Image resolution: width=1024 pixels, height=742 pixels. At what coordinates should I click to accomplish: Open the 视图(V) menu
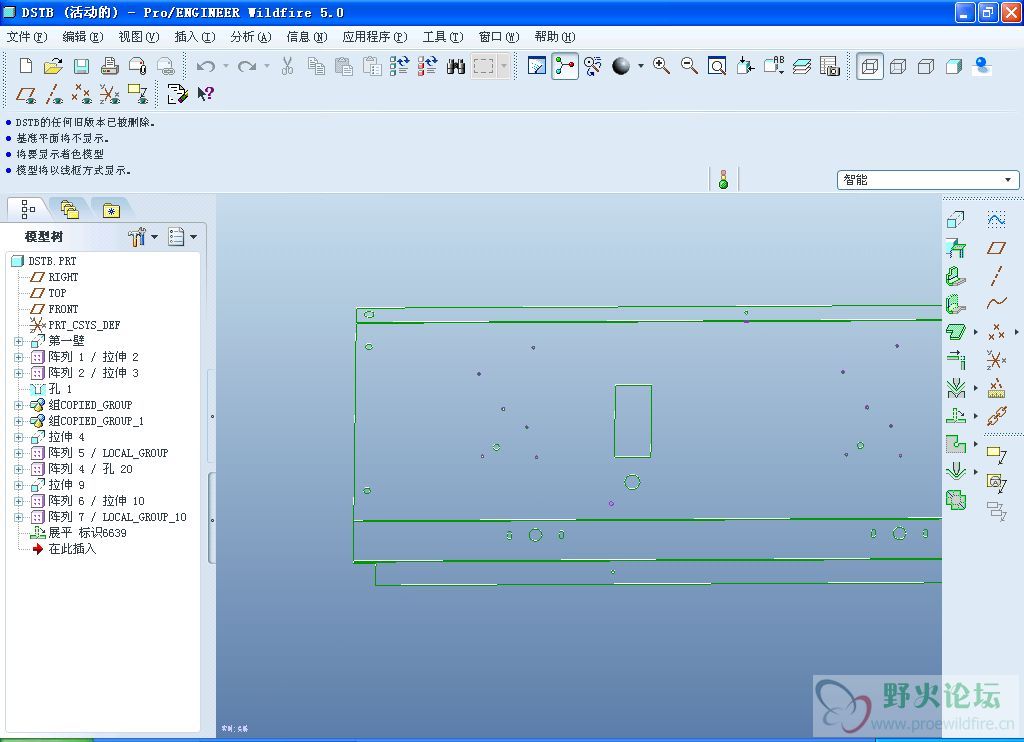click(139, 37)
